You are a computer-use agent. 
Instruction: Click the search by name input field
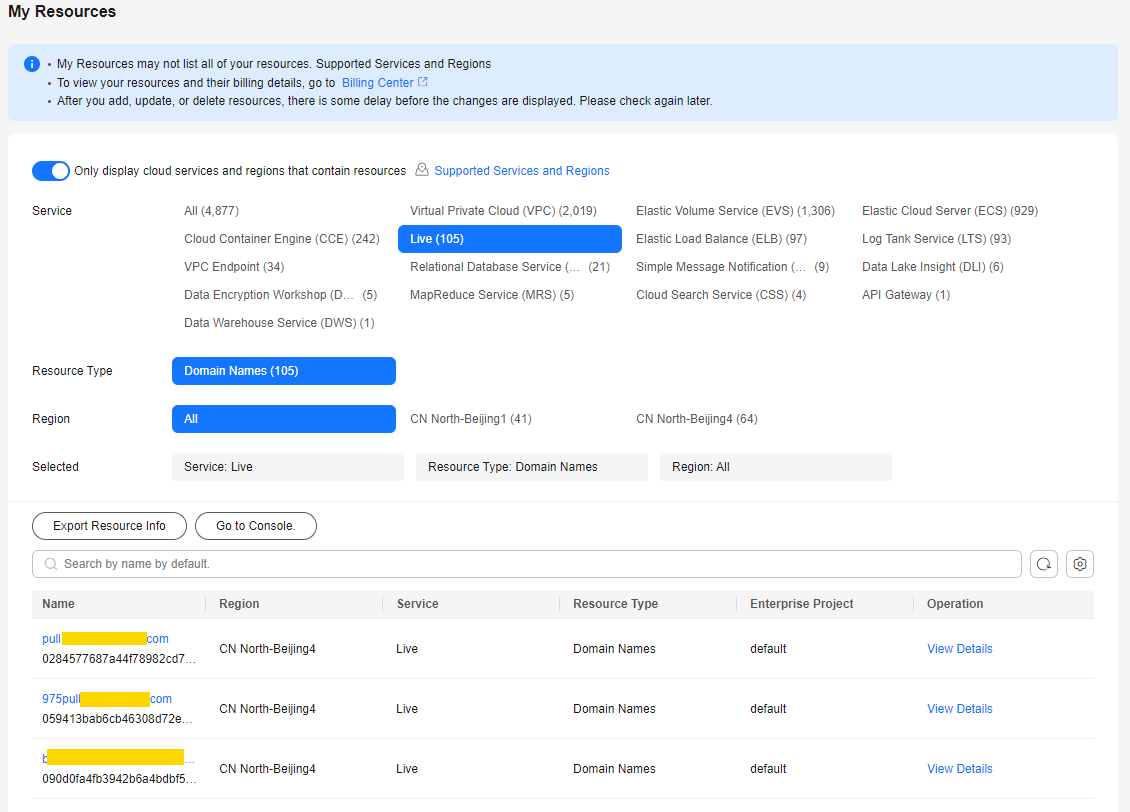(530, 564)
